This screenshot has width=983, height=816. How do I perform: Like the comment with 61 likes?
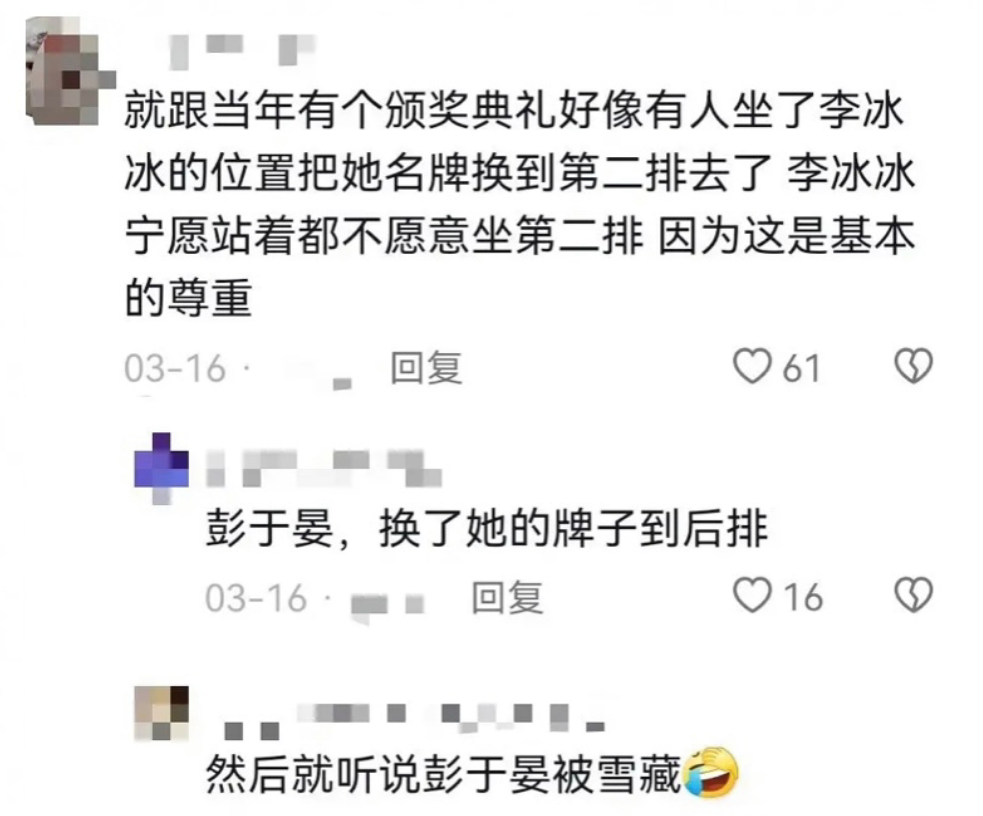coord(752,366)
